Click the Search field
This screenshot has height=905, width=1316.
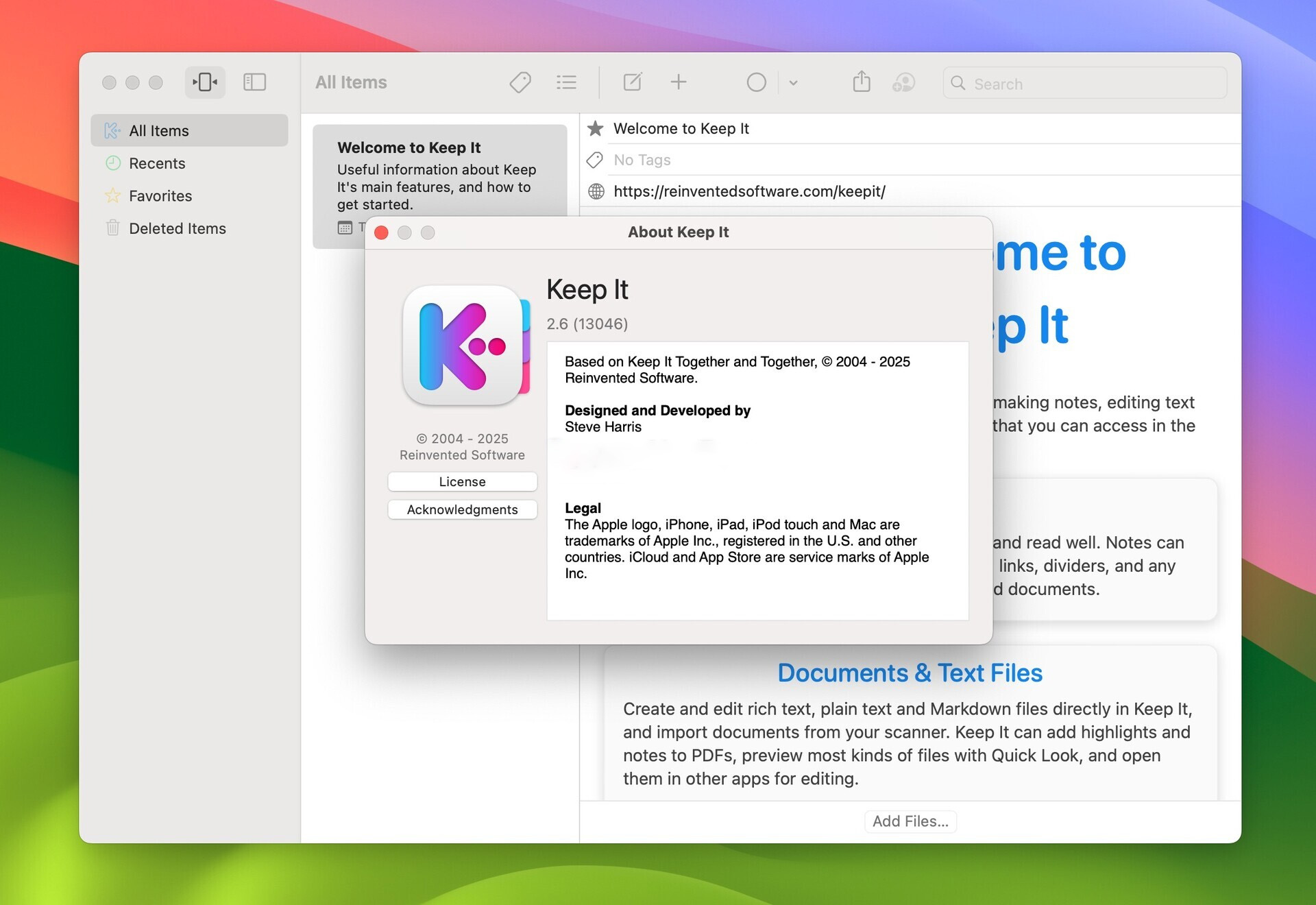(1085, 83)
